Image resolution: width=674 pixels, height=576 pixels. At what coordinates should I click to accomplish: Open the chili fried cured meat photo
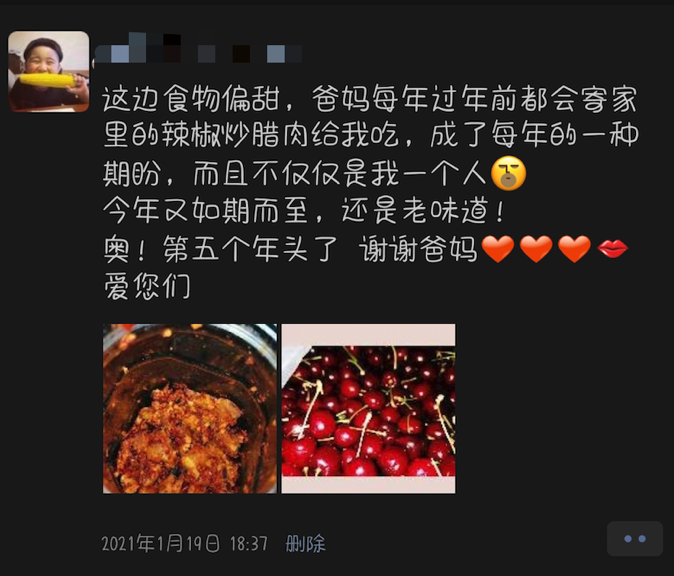pos(190,408)
